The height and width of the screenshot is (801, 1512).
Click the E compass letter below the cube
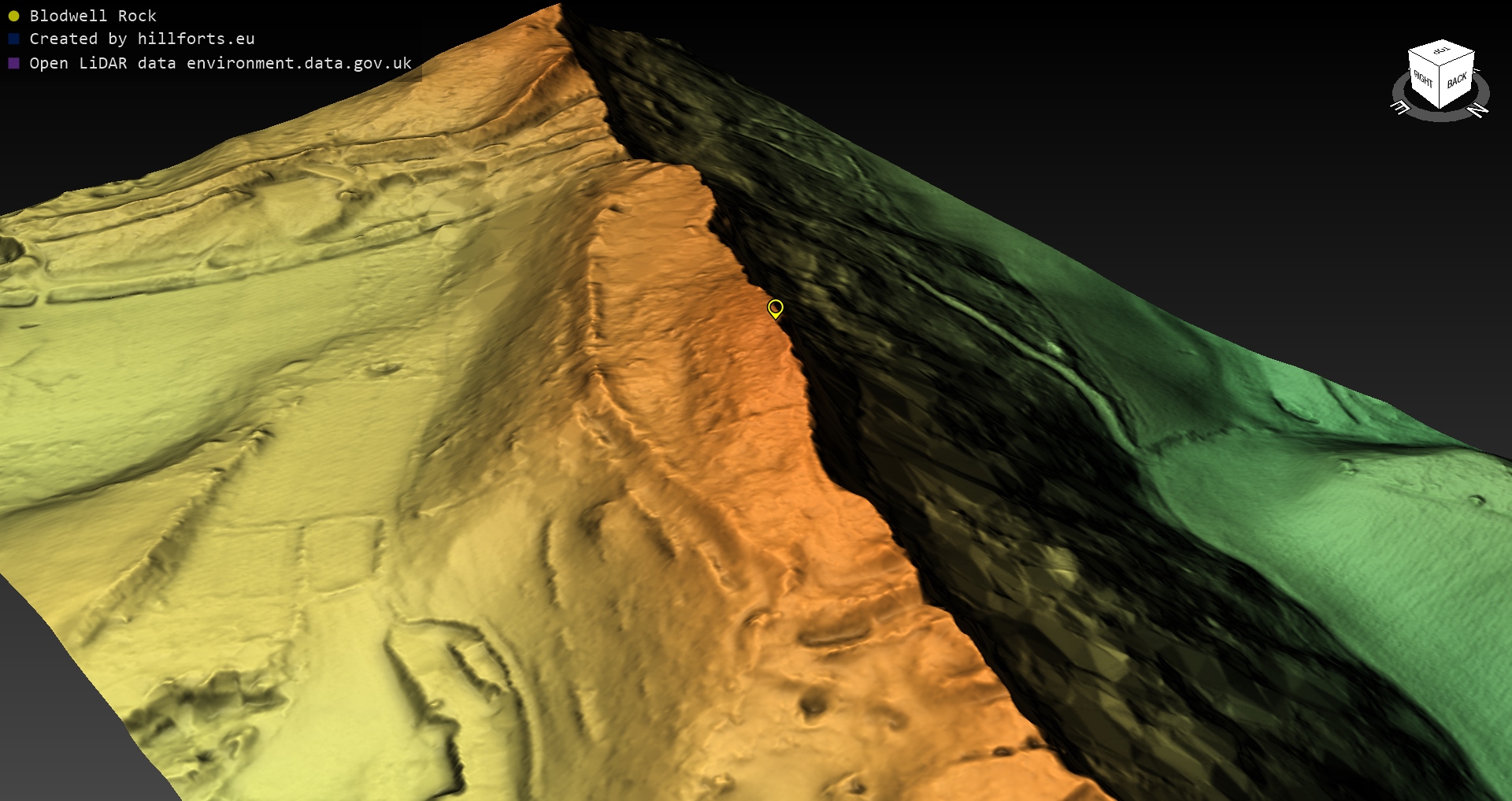(x=1401, y=107)
